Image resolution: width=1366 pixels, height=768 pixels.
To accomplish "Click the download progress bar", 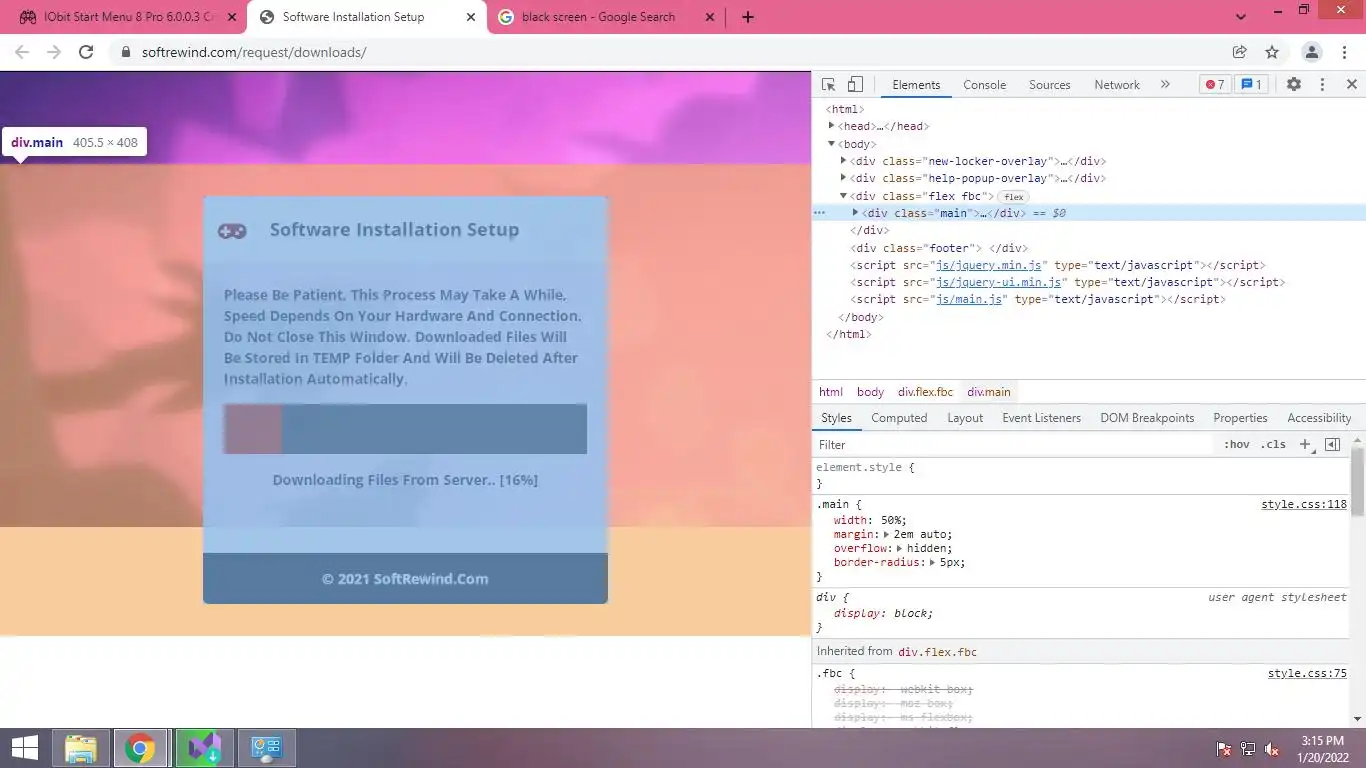I will point(405,429).
